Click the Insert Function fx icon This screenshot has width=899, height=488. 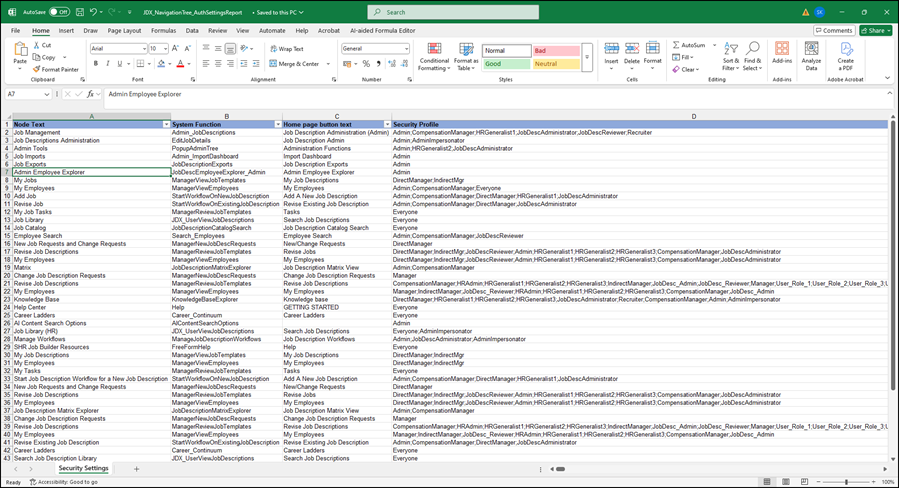pyautogui.click(x=90, y=94)
